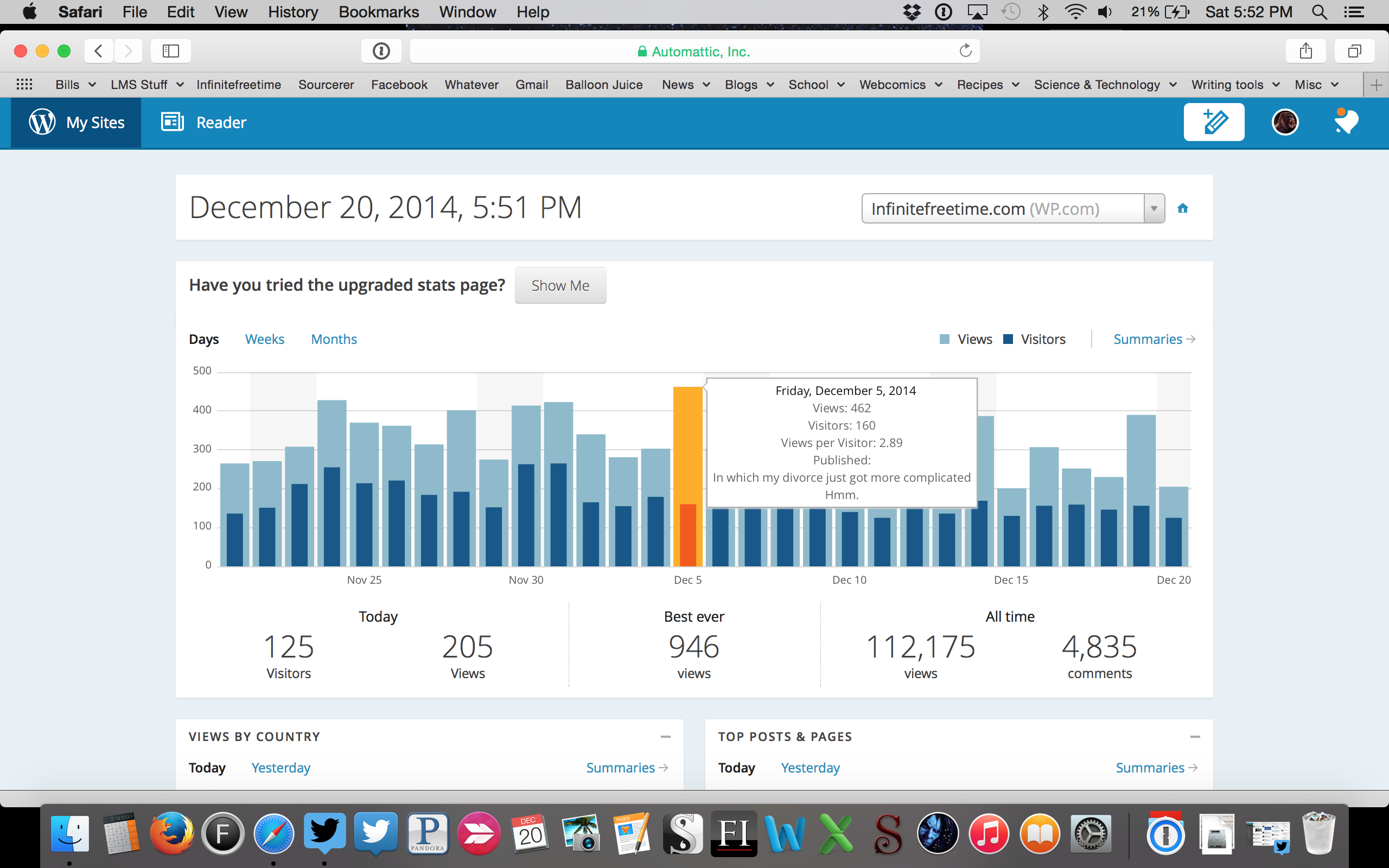The width and height of the screenshot is (1389, 868).
Task: Click the Safari share icon
Action: point(1306,51)
